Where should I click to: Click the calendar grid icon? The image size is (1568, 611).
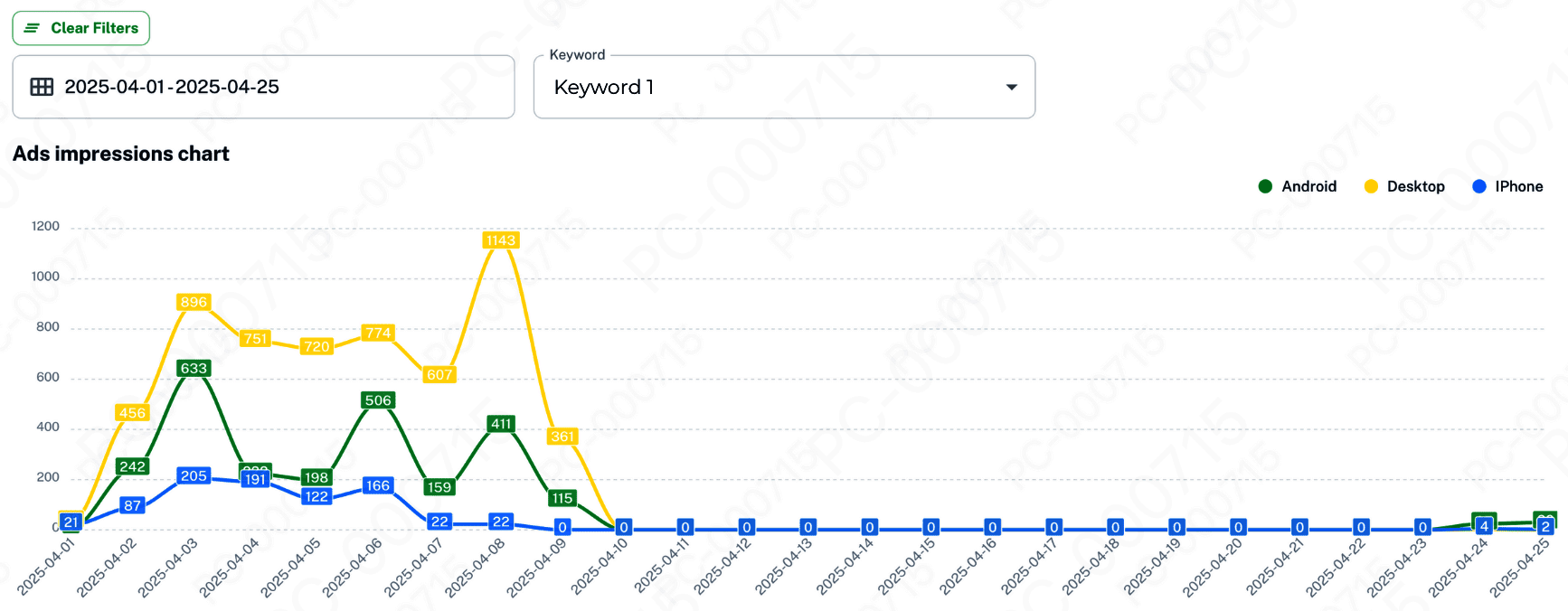click(42, 87)
